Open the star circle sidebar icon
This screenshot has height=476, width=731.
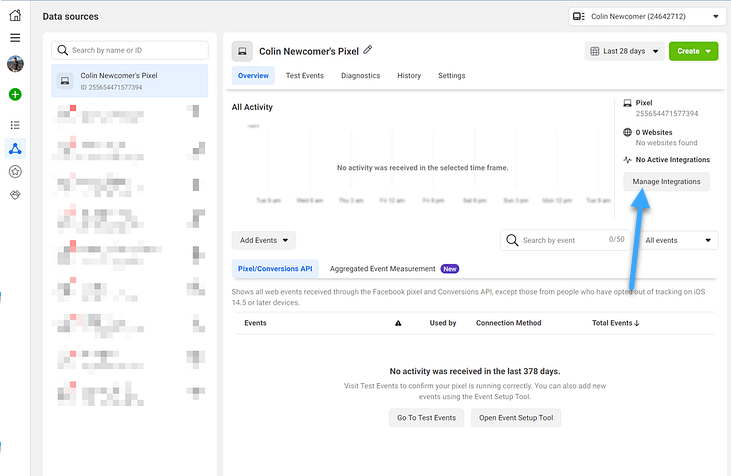point(15,172)
